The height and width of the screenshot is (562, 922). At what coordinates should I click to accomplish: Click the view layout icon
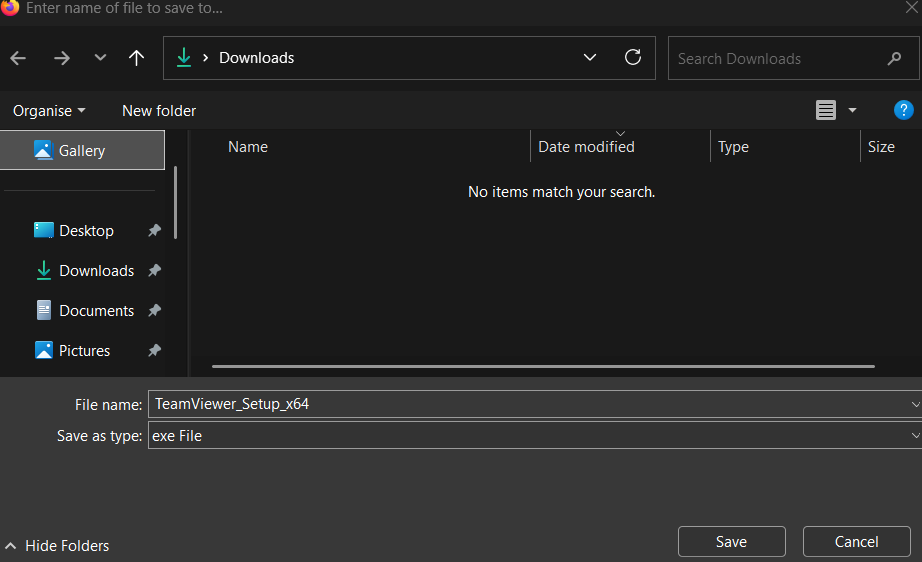[x=826, y=110]
